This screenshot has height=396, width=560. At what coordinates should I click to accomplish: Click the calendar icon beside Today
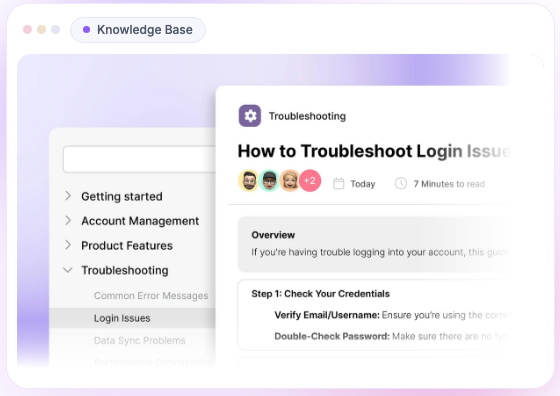point(338,184)
